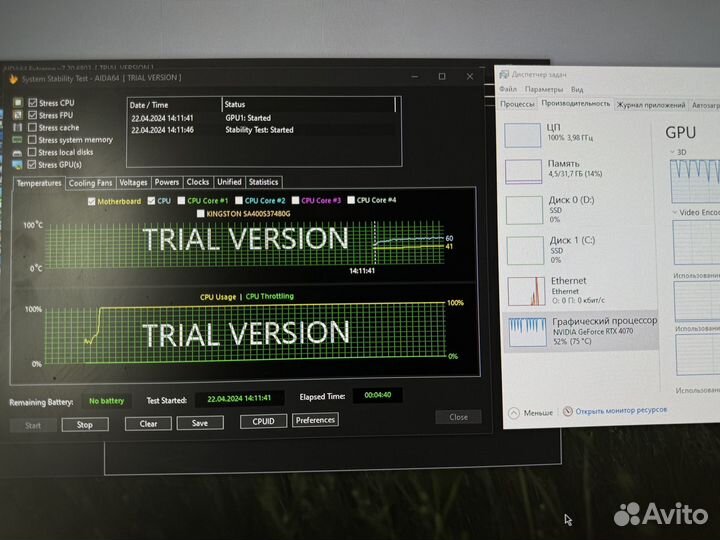The height and width of the screenshot is (540, 720).
Task: Click the memory module icon beside Stress system memory
Action: point(17,140)
